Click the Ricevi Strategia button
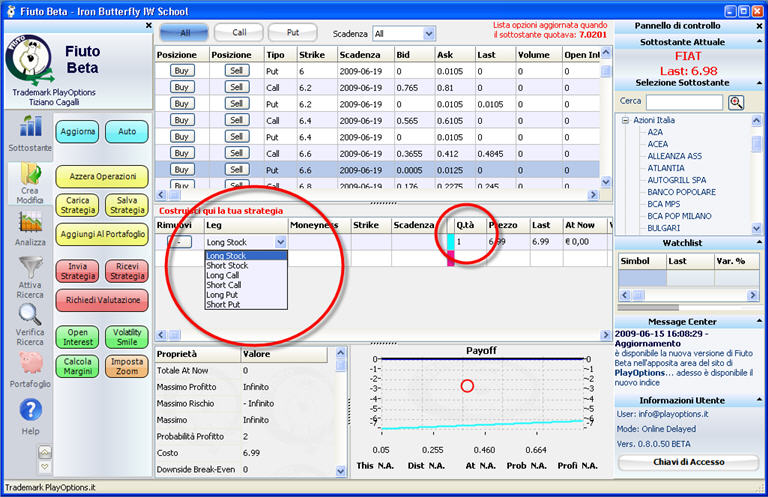Image resolution: width=768 pixels, height=497 pixels. [127, 271]
